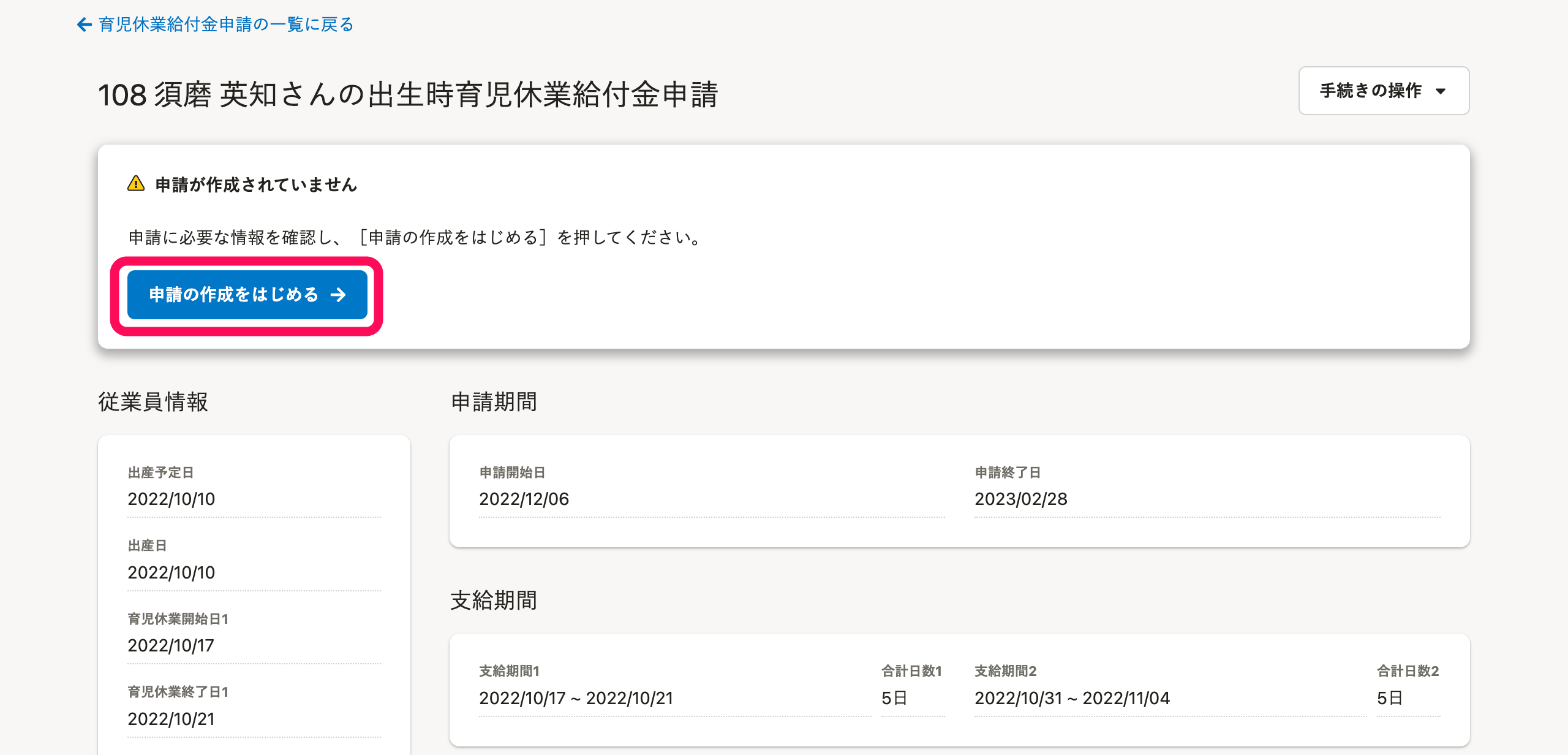Click the 支給期間2 date range
This screenshot has width=1568, height=755.
point(1072,698)
